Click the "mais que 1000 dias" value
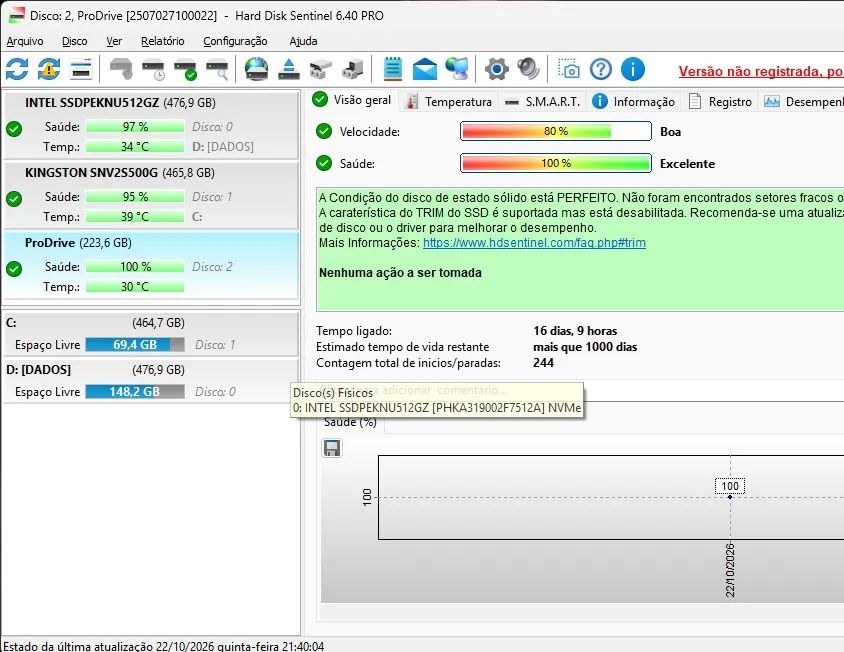Screen dimensions: 844x652 [x=585, y=347]
